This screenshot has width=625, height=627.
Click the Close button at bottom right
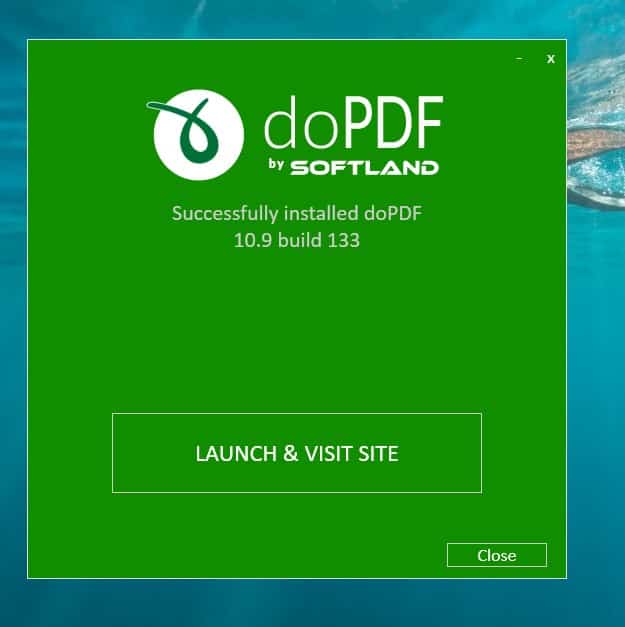[x=497, y=555]
